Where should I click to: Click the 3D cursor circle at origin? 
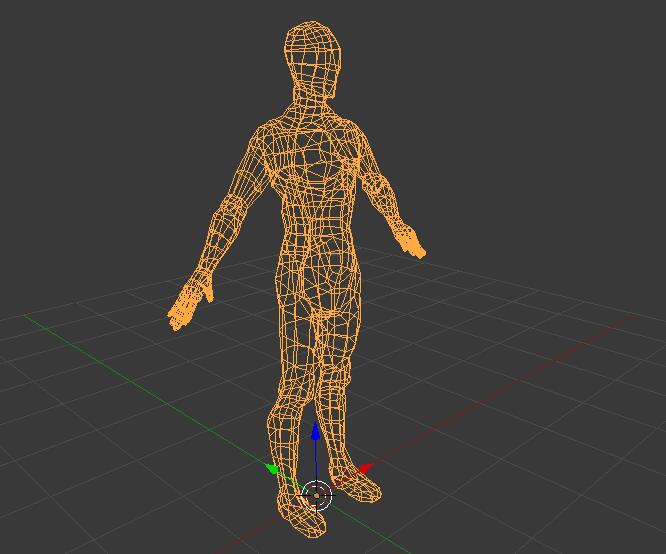316,495
